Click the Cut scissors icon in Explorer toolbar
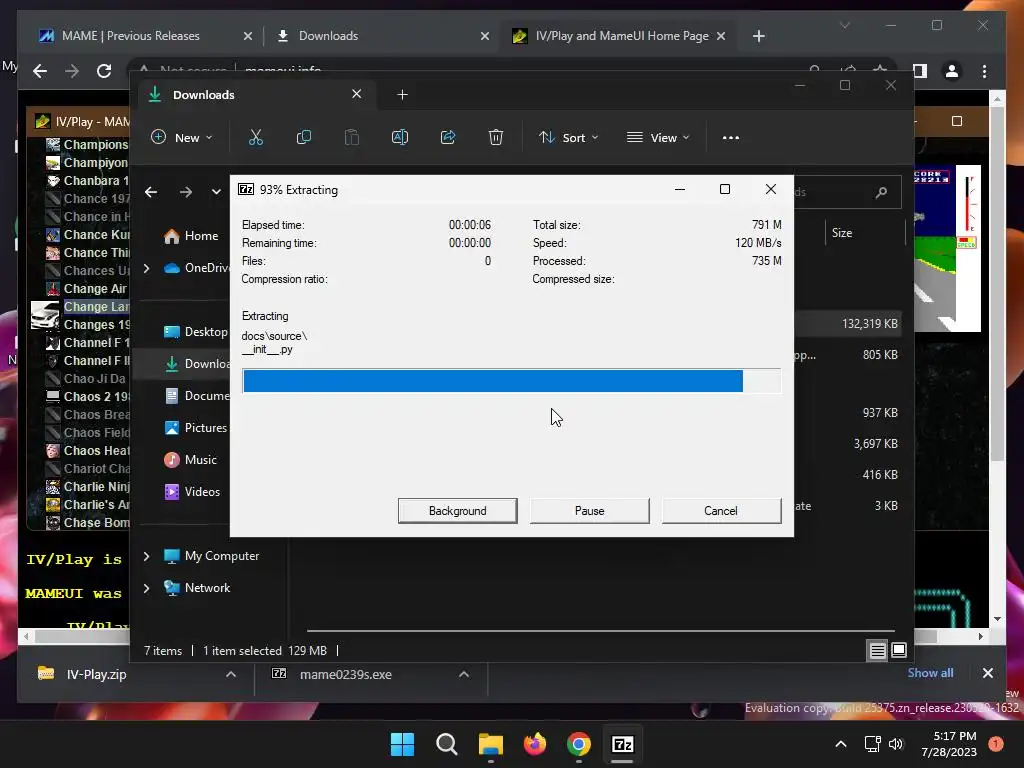The image size is (1024, 768). 255,137
